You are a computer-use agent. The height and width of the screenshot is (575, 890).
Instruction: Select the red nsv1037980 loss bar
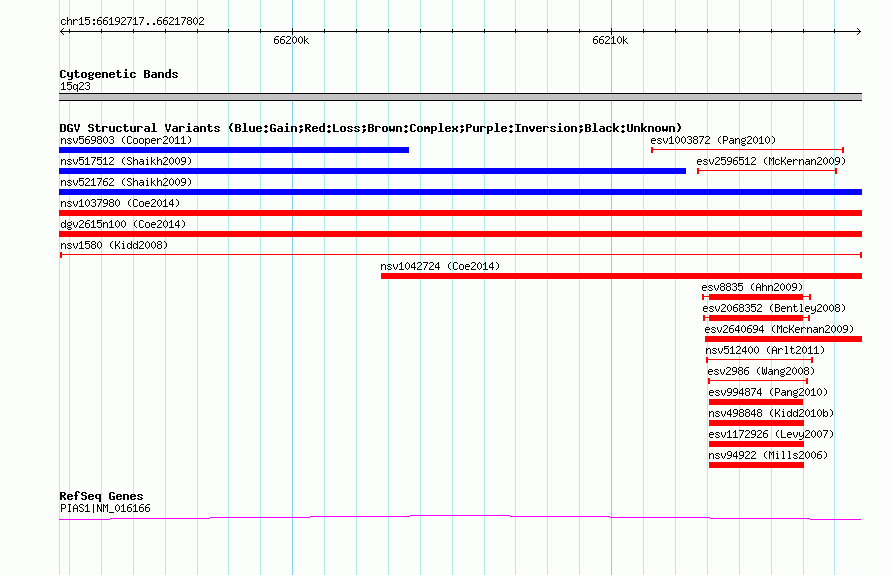(x=460, y=213)
